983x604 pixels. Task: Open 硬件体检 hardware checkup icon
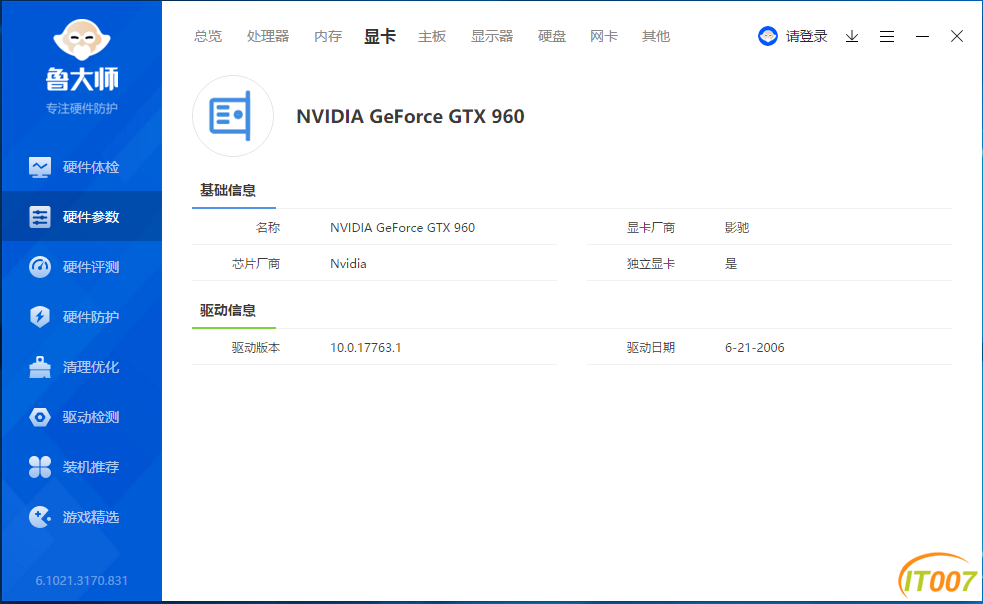[39, 167]
